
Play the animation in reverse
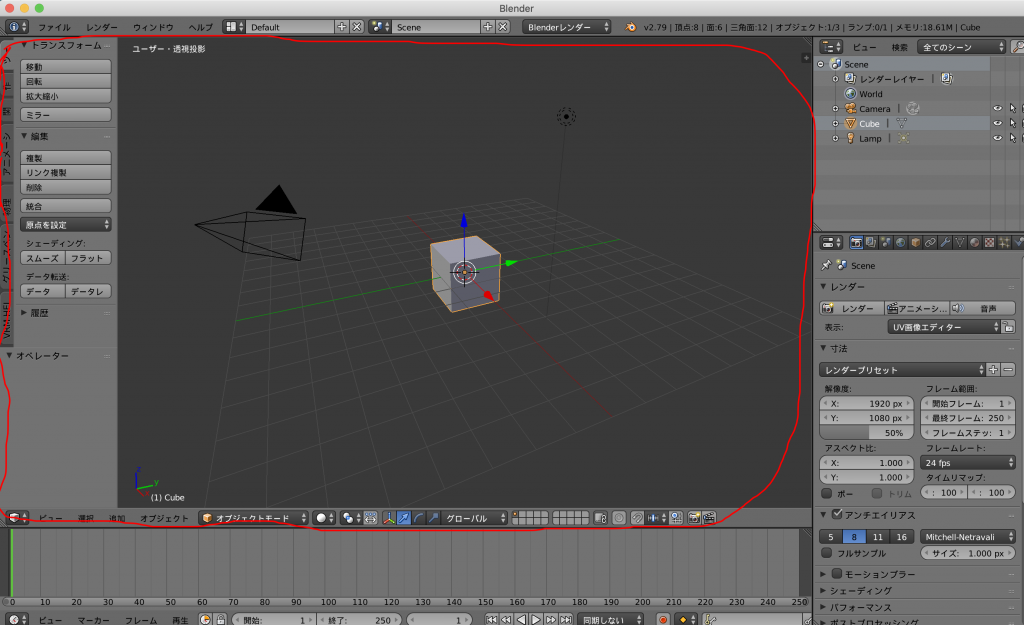pyautogui.click(x=521, y=619)
